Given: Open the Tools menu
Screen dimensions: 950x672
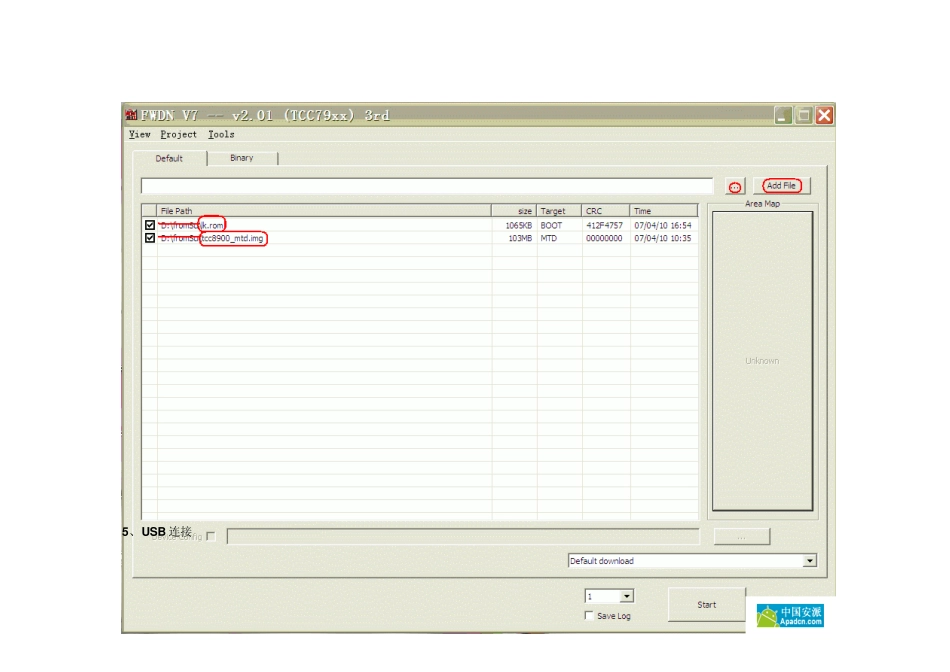Looking at the screenshot, I should coord(221,135).
